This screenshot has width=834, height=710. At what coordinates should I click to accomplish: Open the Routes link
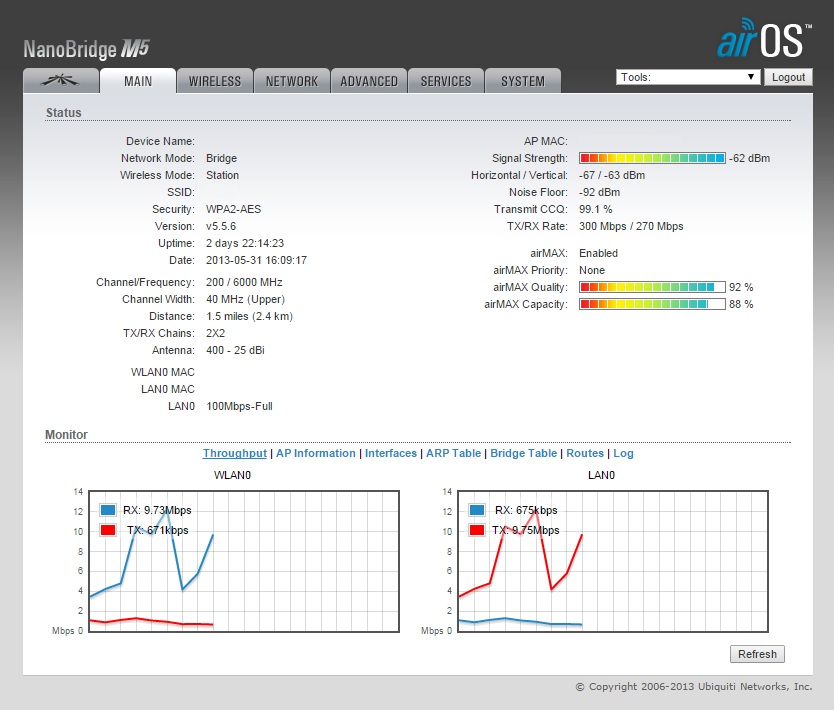585,453
